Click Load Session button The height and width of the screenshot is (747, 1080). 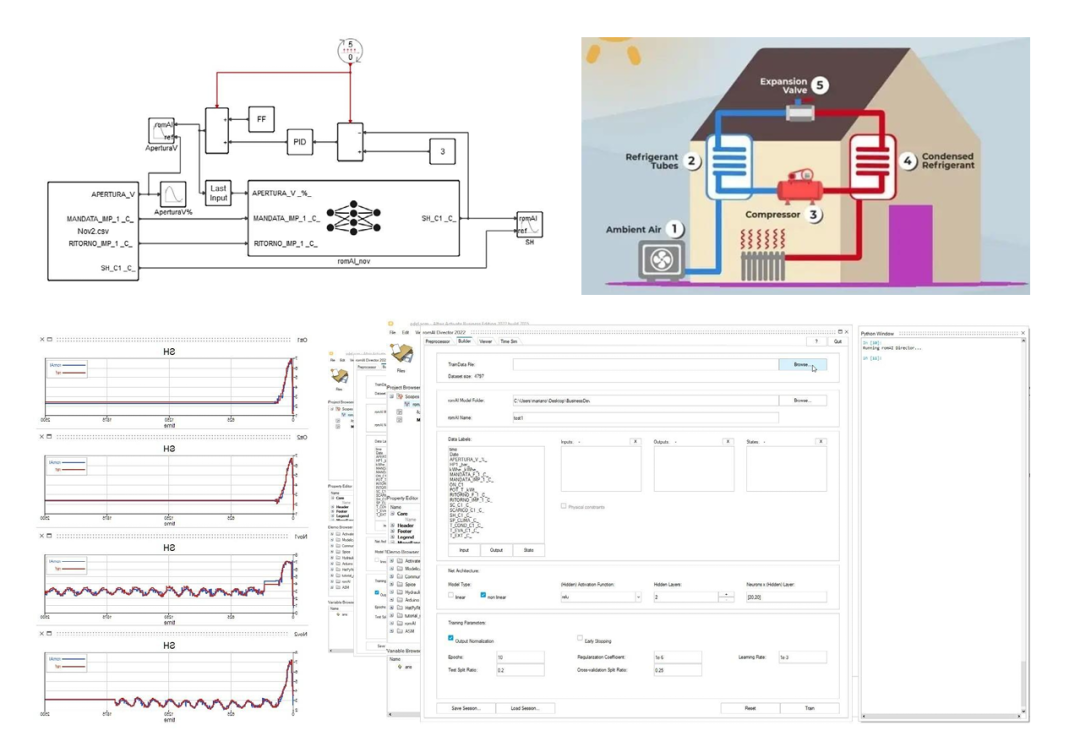tap(524, 708)
